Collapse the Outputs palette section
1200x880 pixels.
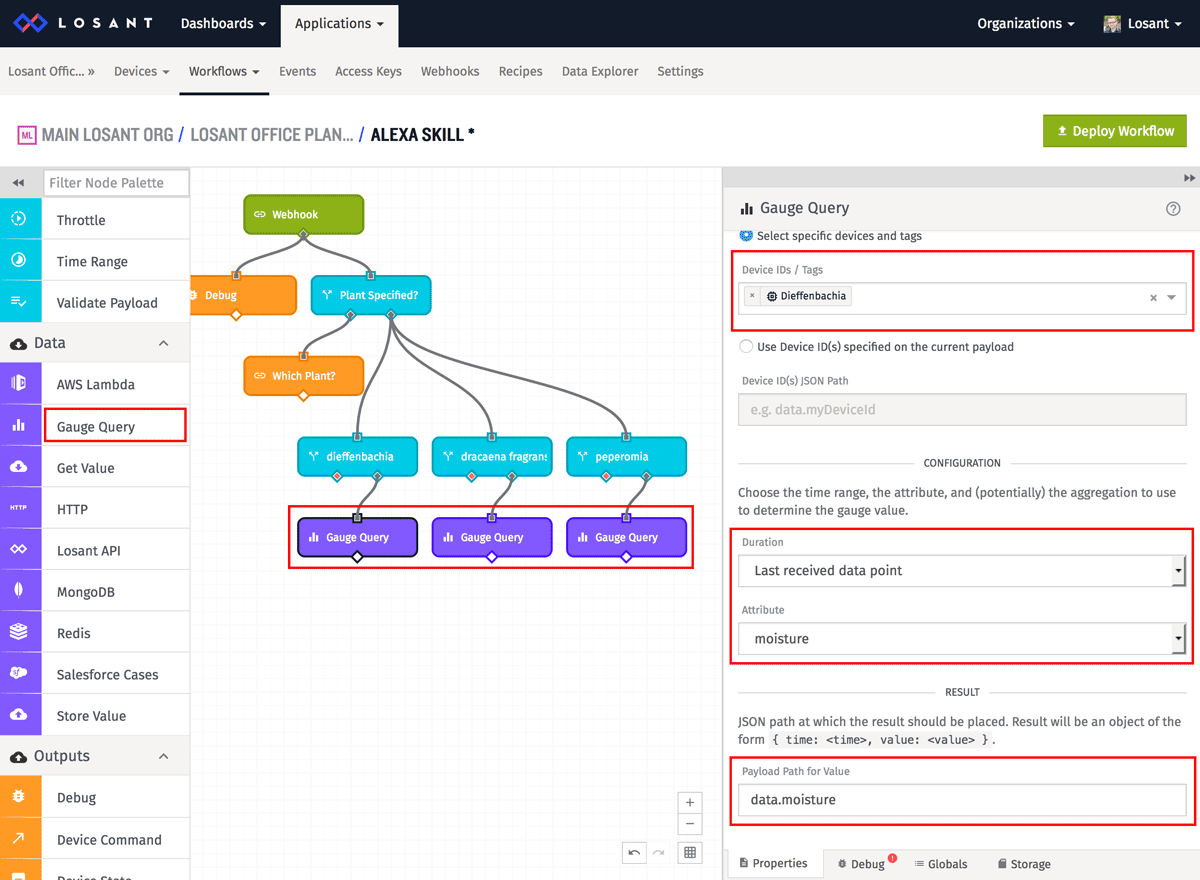pyautogui.click(x=164, y=756)
